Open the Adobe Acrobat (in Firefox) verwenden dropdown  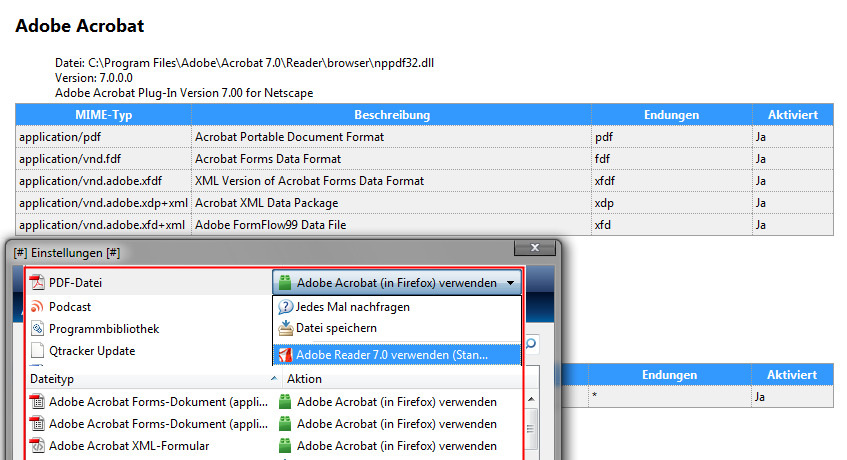[397, 282]
